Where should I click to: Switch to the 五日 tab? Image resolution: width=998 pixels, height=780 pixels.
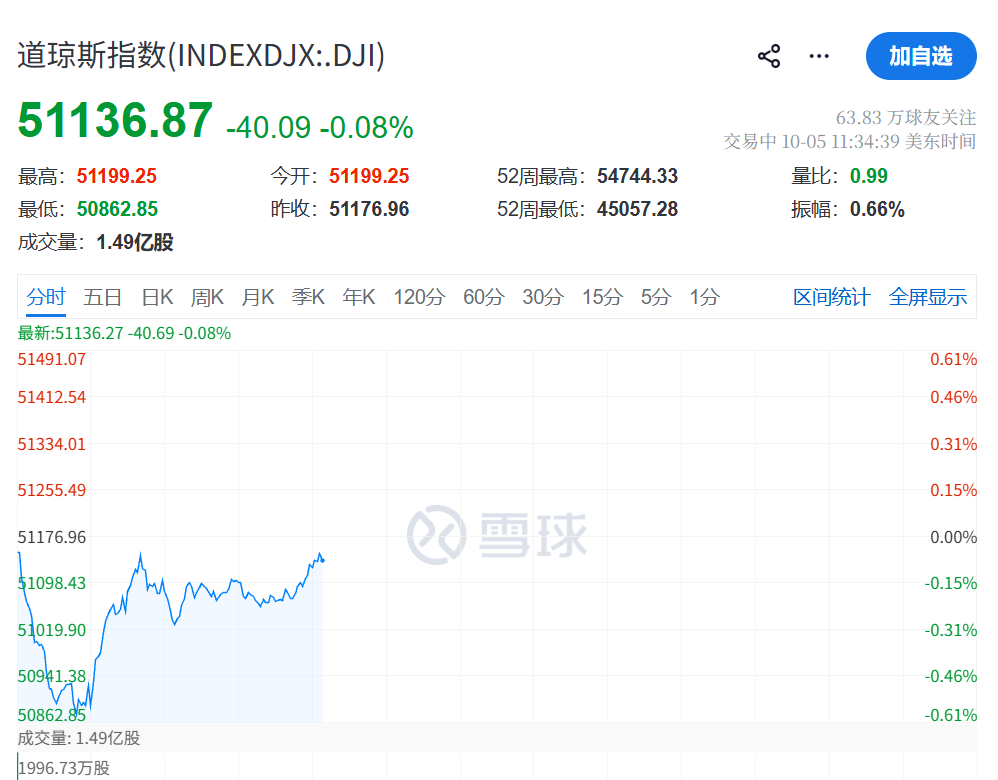pos(102,297)
